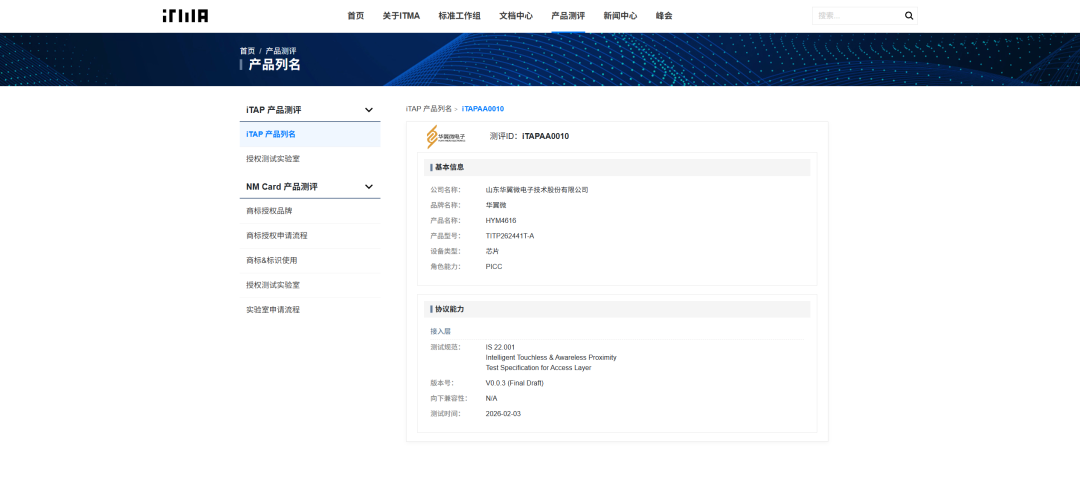Collapse the NM Card 产品测评 chevron
Viewport: 1080px width, 492px height.
368,187
